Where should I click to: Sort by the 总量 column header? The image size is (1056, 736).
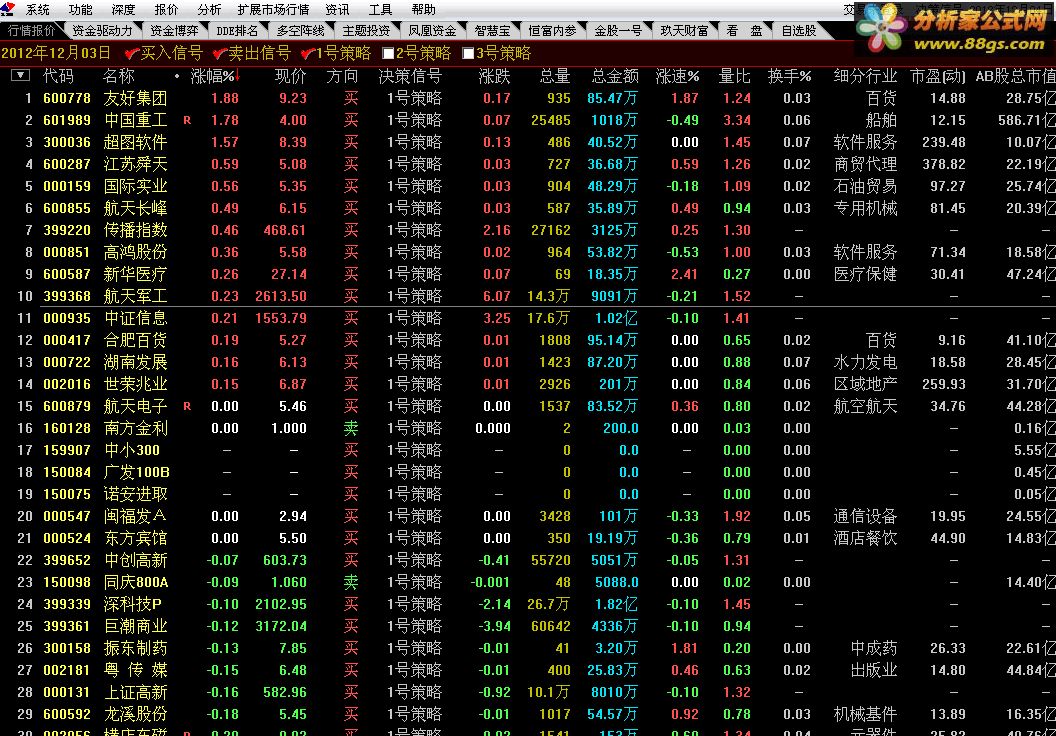point(555,76)
